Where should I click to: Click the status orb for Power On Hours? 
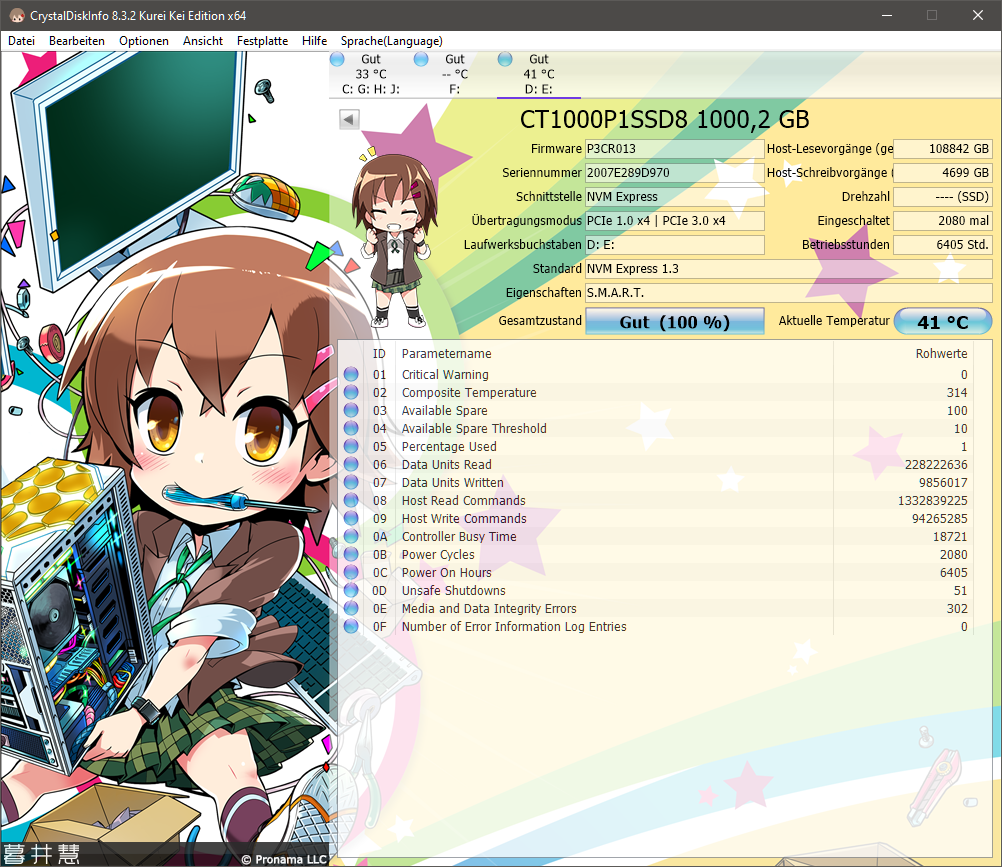(x=351, y=572)
